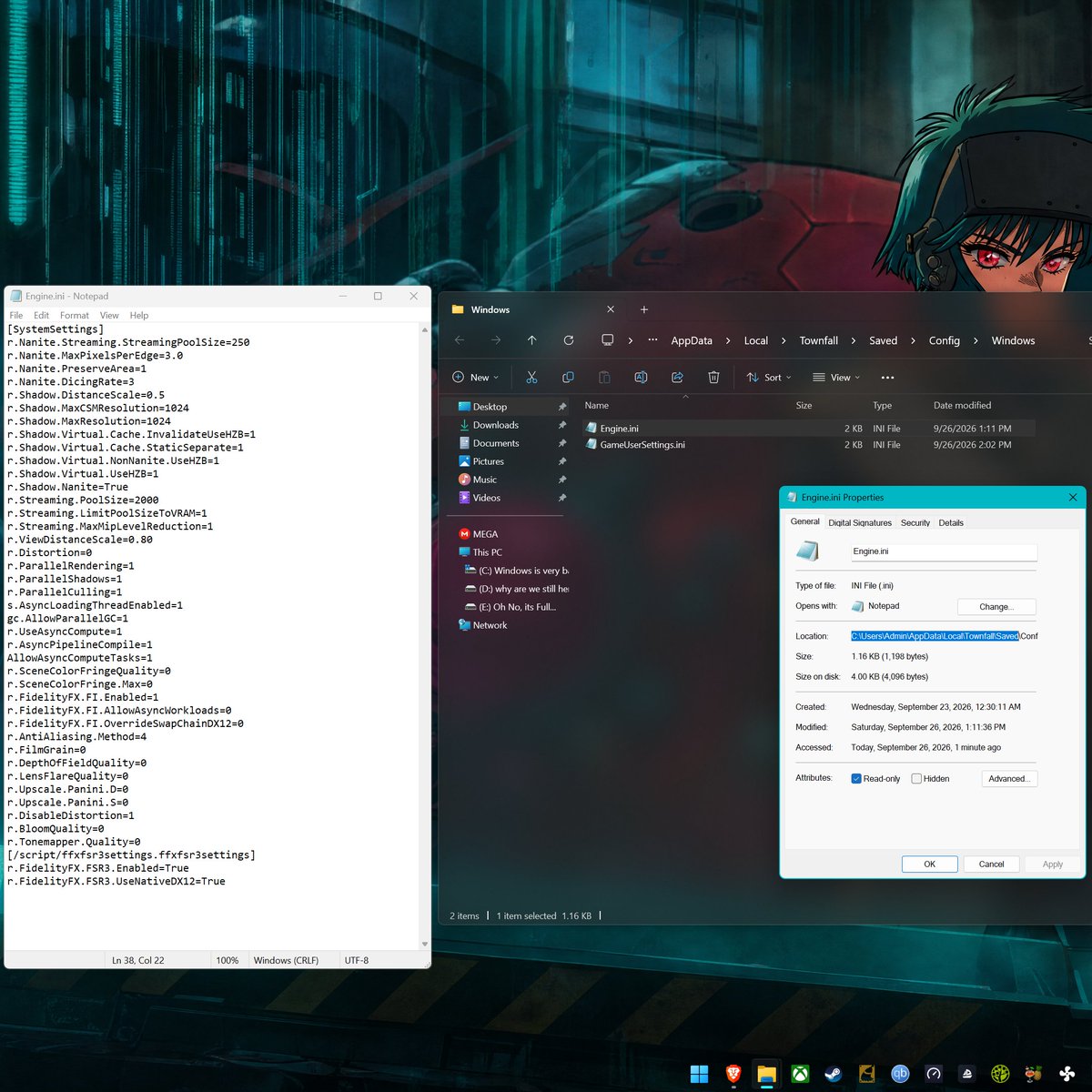Open Notepad File menu

coord(16,315)
